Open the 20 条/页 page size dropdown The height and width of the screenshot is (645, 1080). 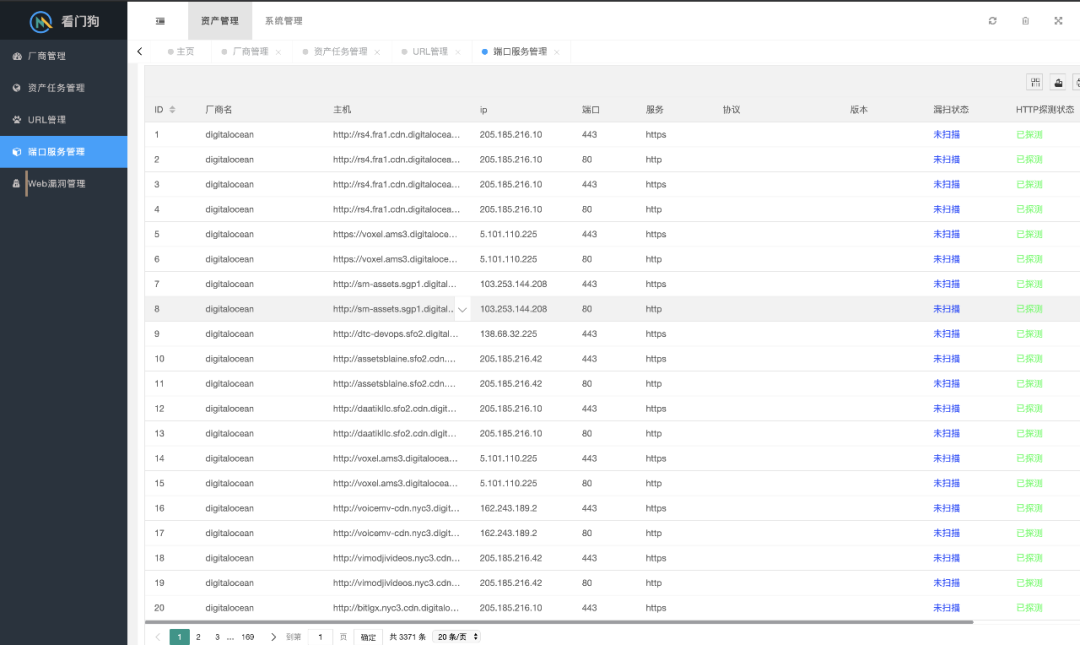(457, 637)
